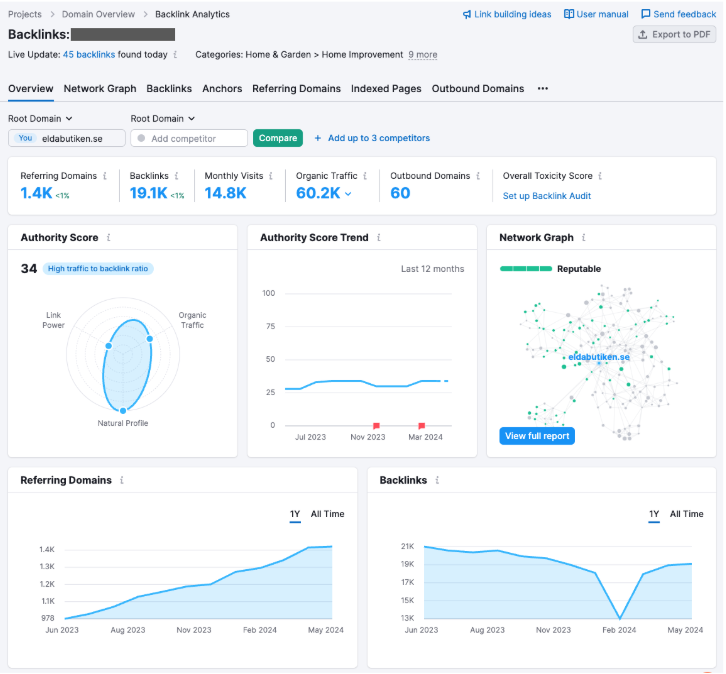Open the more tabs ellipsis menu
Screen dimensions: 726x674
pos(543,89)
